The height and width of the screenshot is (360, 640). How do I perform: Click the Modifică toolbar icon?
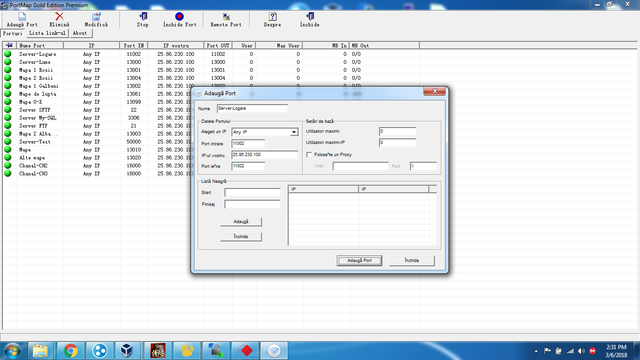96,16
